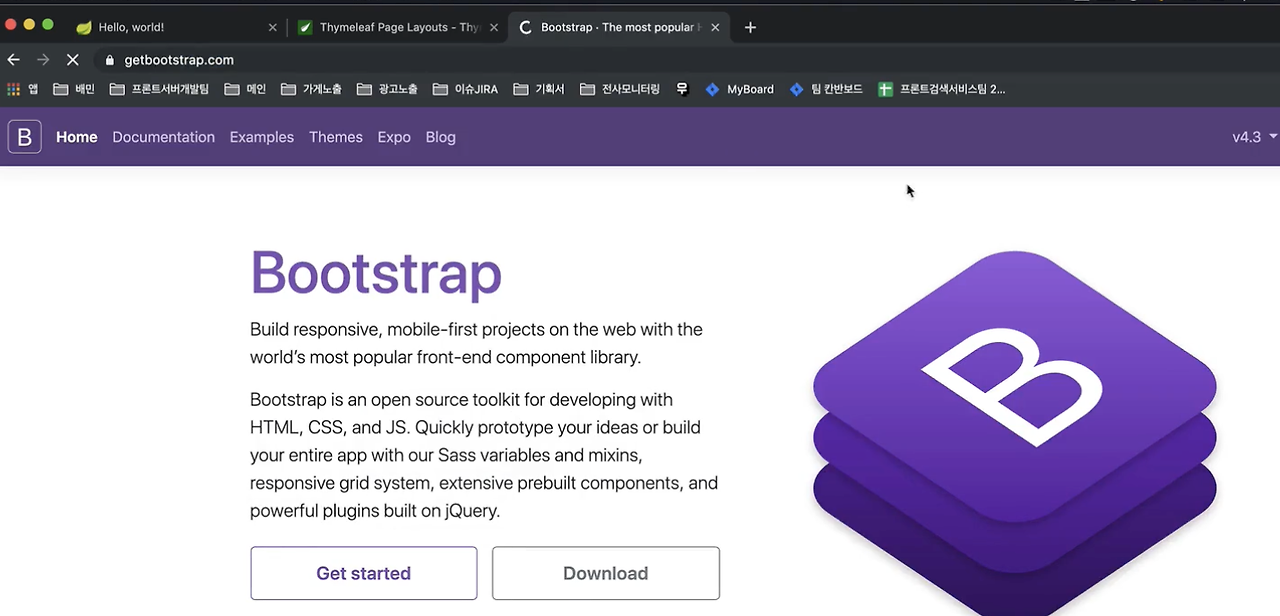Go back to previous page

(14, 60)
